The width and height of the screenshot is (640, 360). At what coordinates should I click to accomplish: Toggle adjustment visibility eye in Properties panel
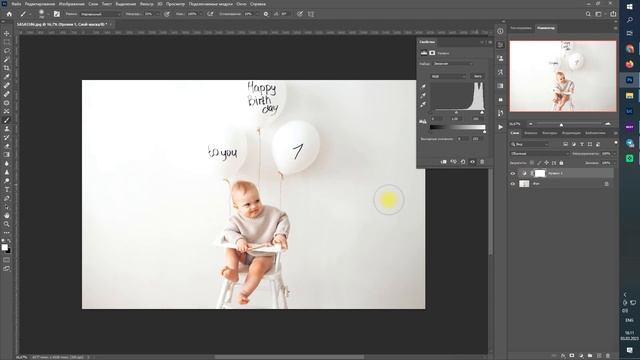[x=473, y=162]
